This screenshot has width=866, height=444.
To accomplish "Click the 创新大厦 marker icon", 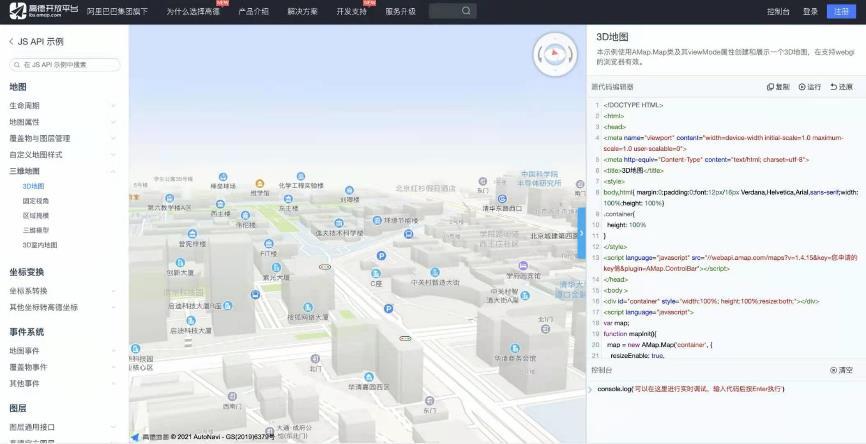I will 180,263.
